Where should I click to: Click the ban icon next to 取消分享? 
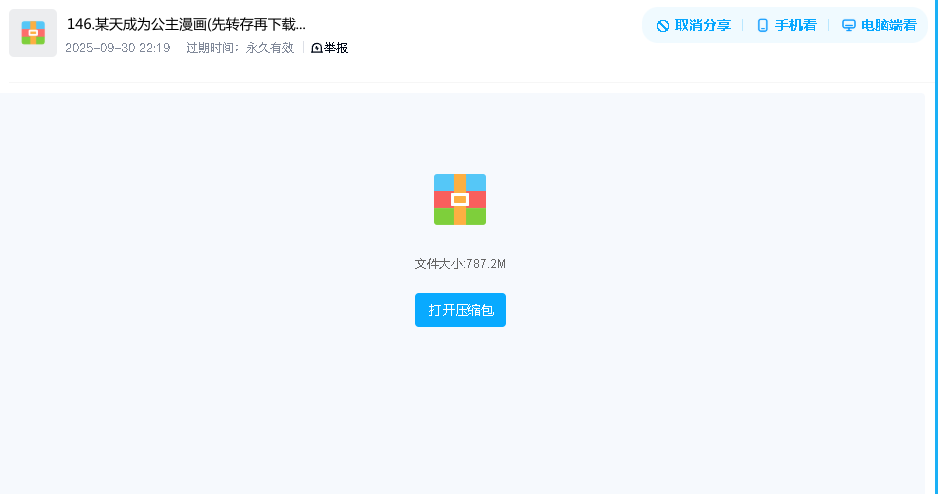click(x=663, y=26)
